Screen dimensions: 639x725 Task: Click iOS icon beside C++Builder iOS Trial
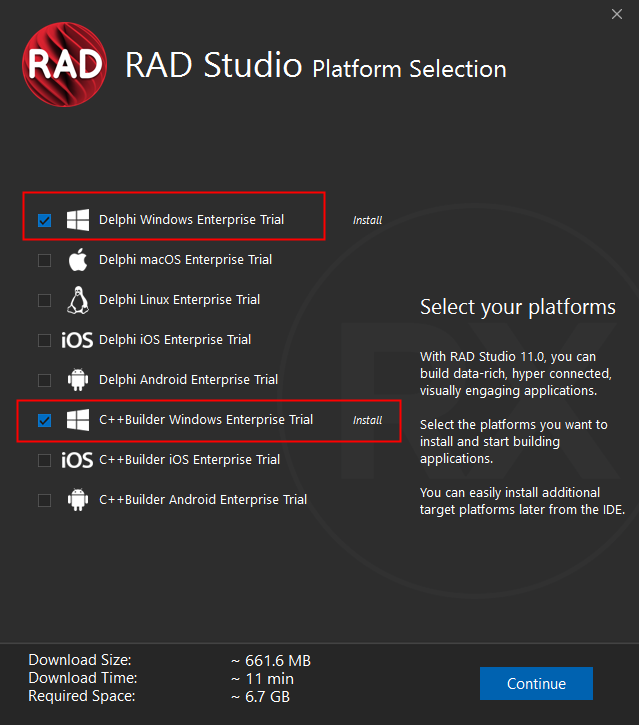pyautogui.click(x=77, y=460)
